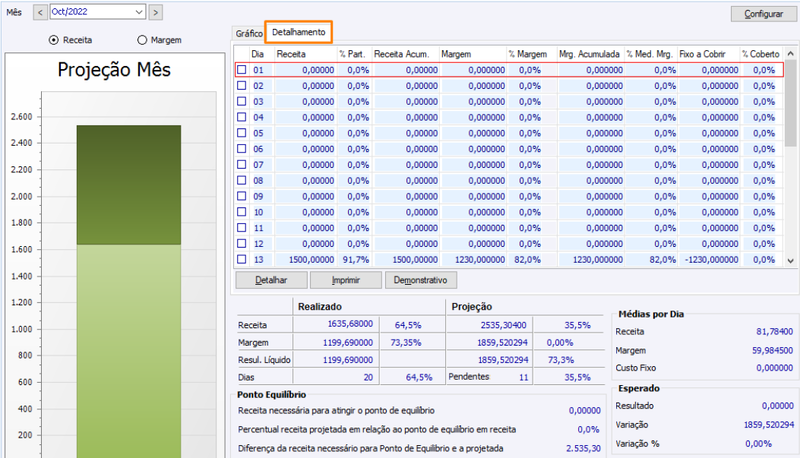Switch to the Gráfico tab
This screenshot has height=458, width=800.
coord(248,33)
